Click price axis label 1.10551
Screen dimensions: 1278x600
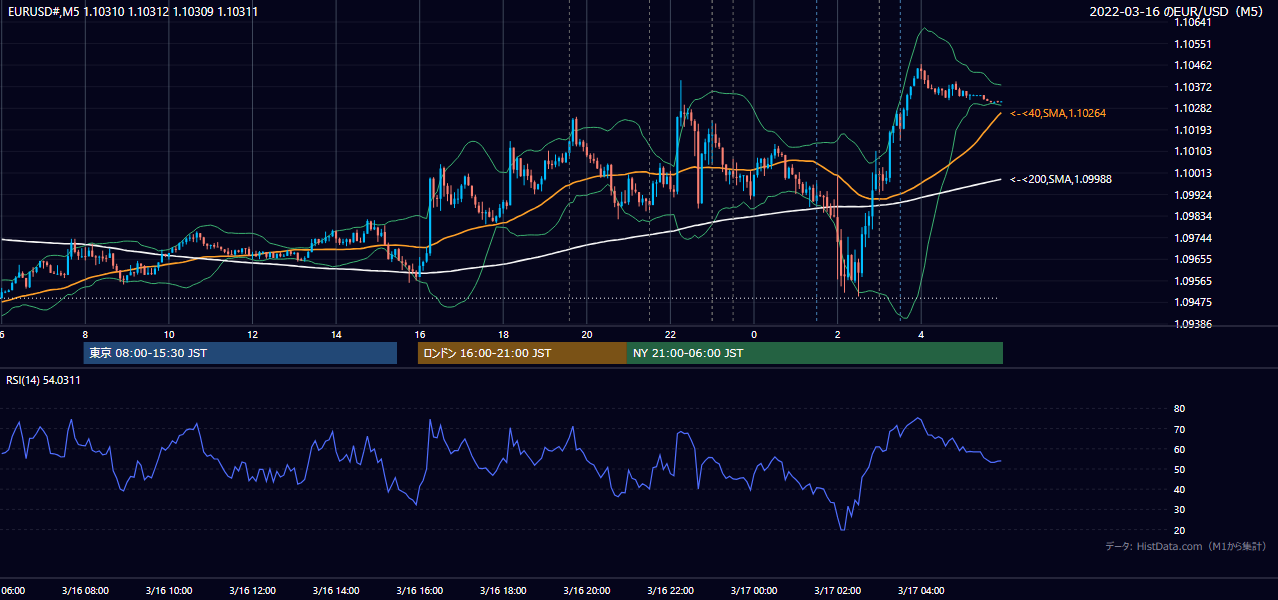tap(1192, 44)
